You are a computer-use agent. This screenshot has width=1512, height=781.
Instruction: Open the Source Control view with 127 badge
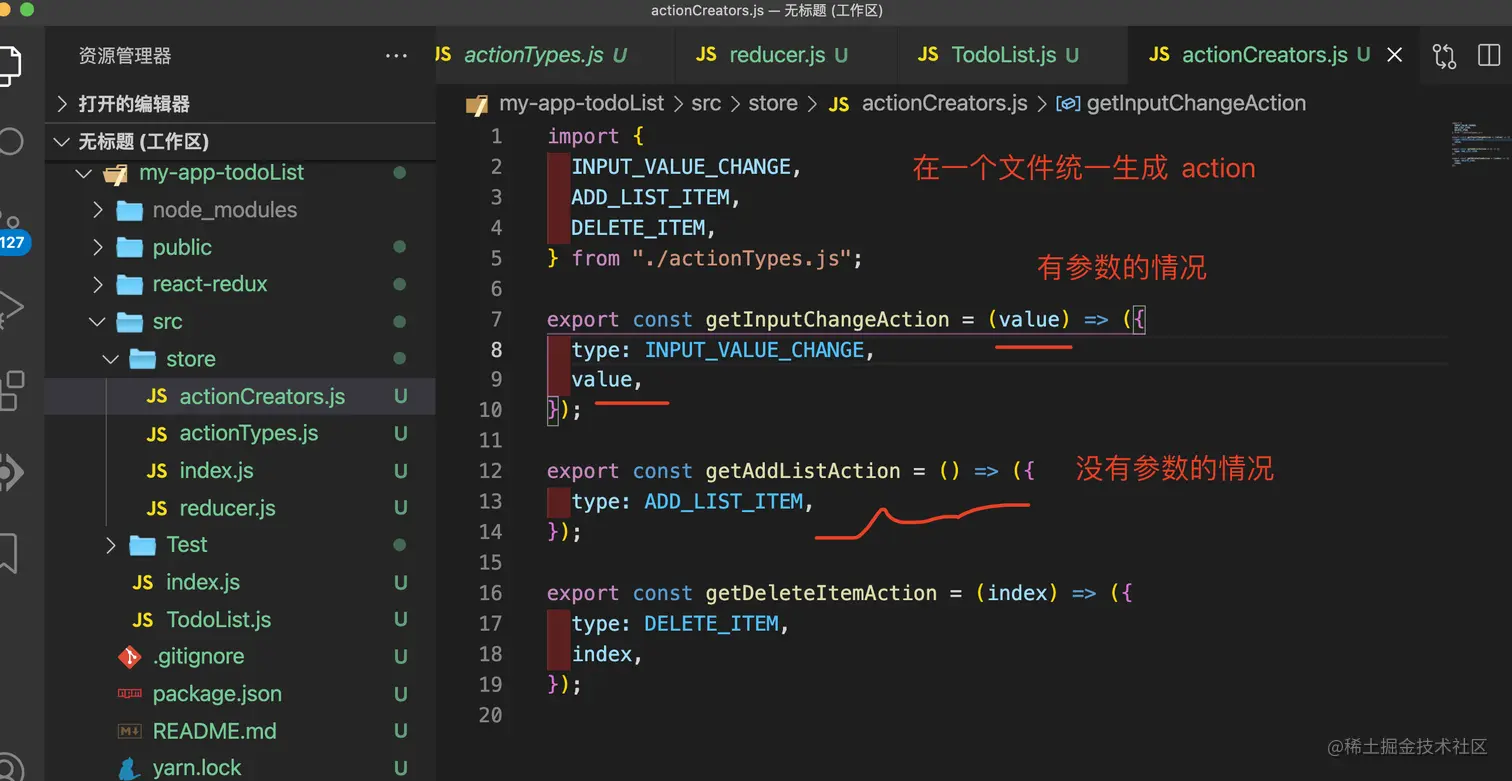12,232
